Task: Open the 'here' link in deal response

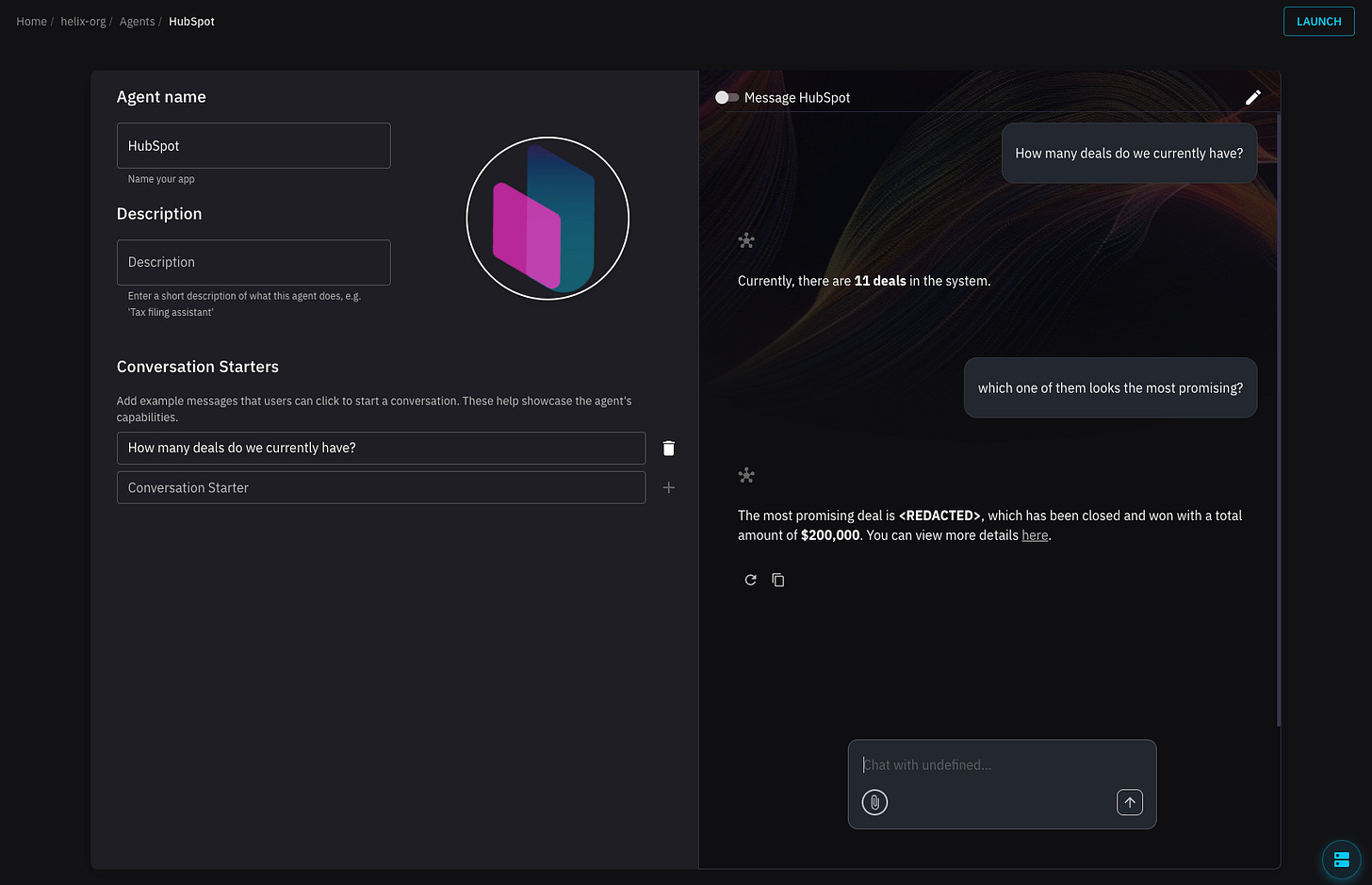Action: pos(1035,535)
